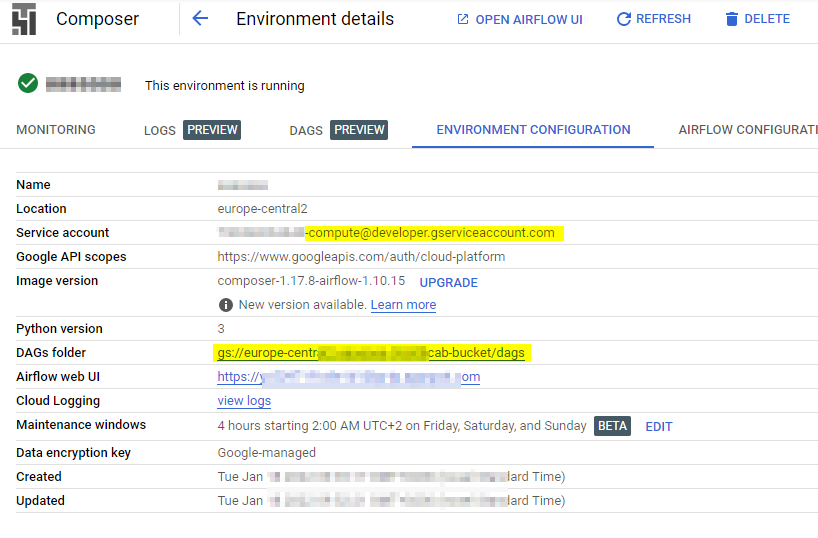The image size is (818, 538).
Task: Click the Composer title text
Action: (98, 19)
